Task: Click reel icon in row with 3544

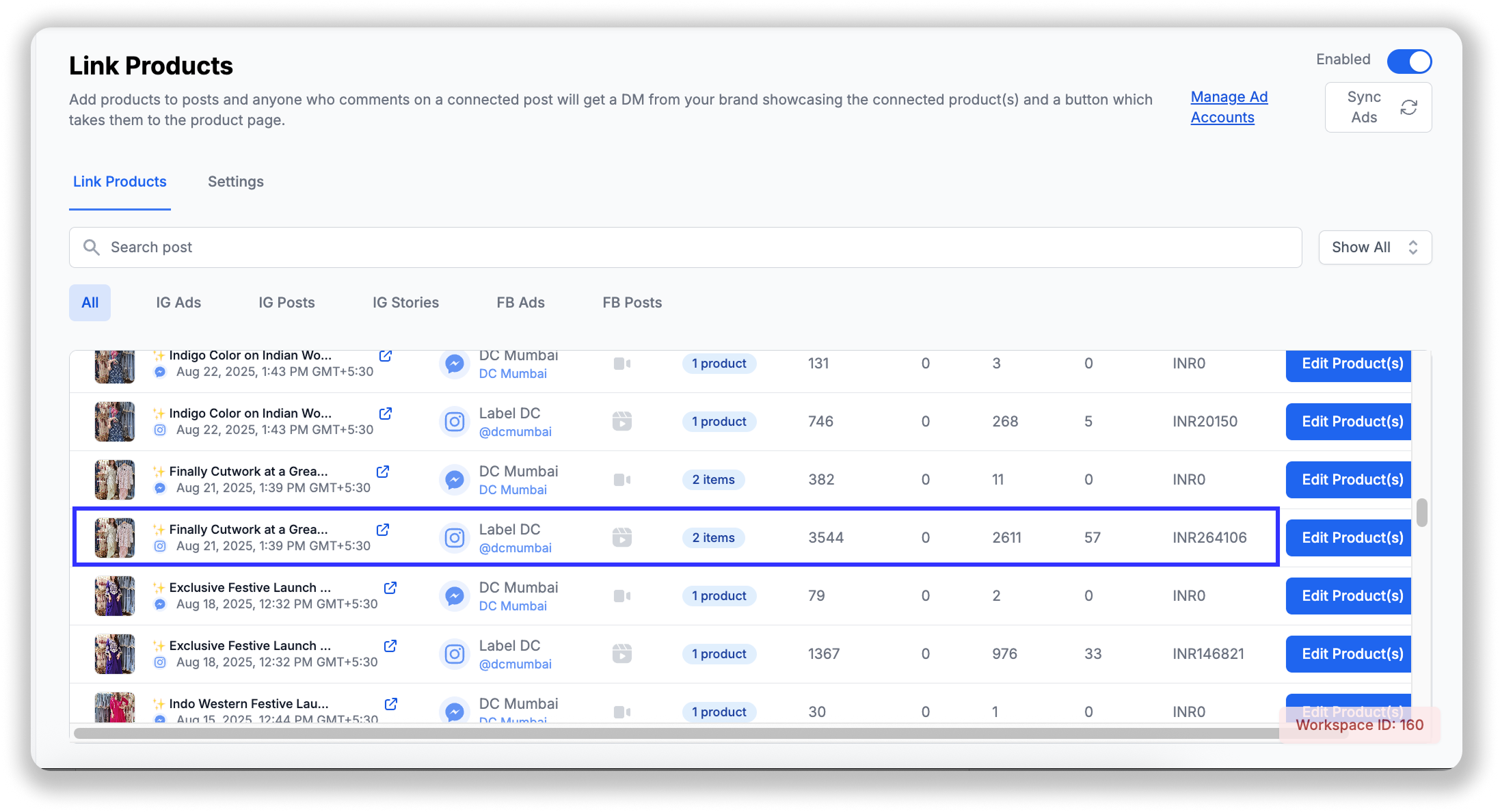Action: [x=622, y=538]
